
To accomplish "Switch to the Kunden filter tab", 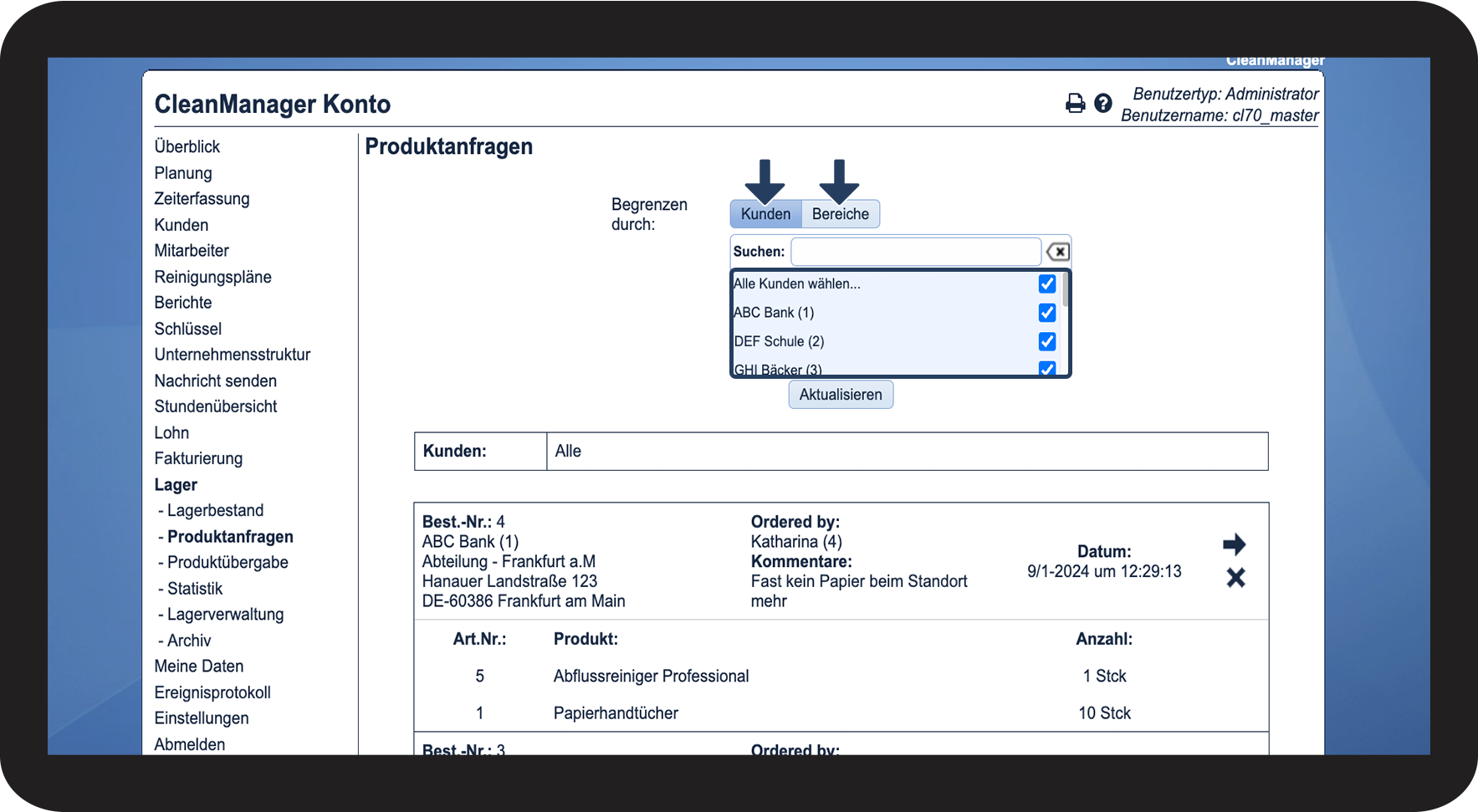I will coord(765,214).
